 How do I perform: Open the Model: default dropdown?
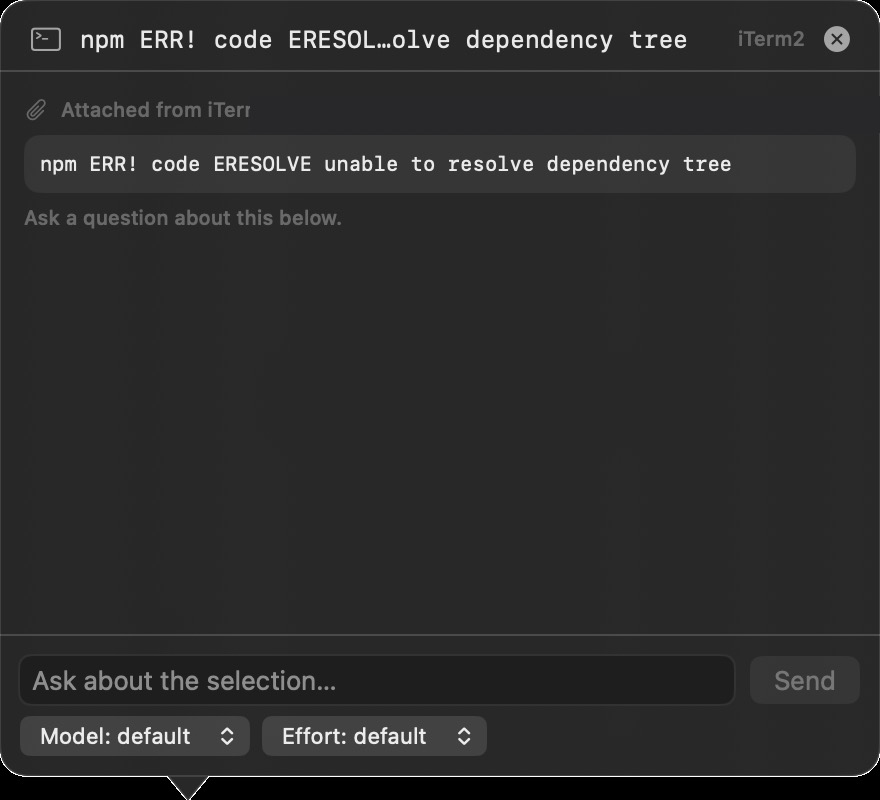coord(135,736)
